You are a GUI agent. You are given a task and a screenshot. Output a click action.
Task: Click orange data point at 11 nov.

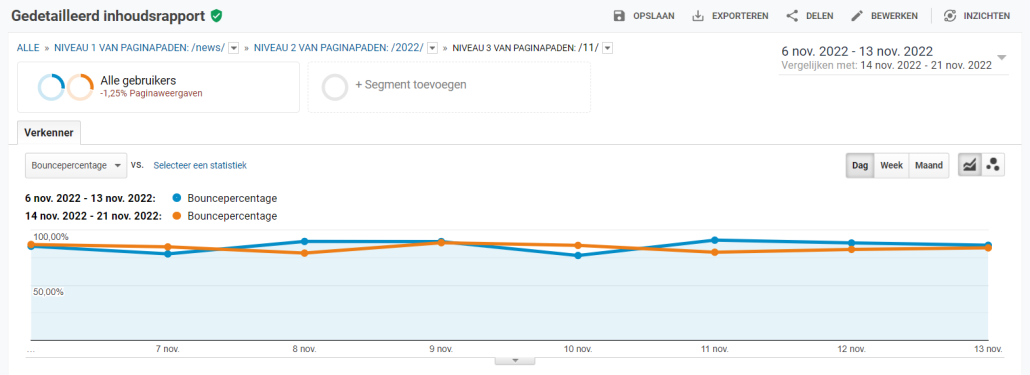(715, 252)
